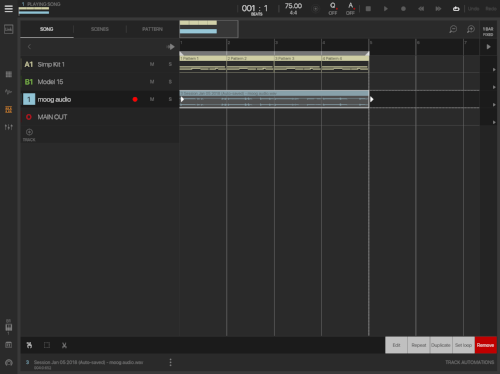500x374 pixels.
Task: Zoom in the timeline
Action: coord(471,29)
